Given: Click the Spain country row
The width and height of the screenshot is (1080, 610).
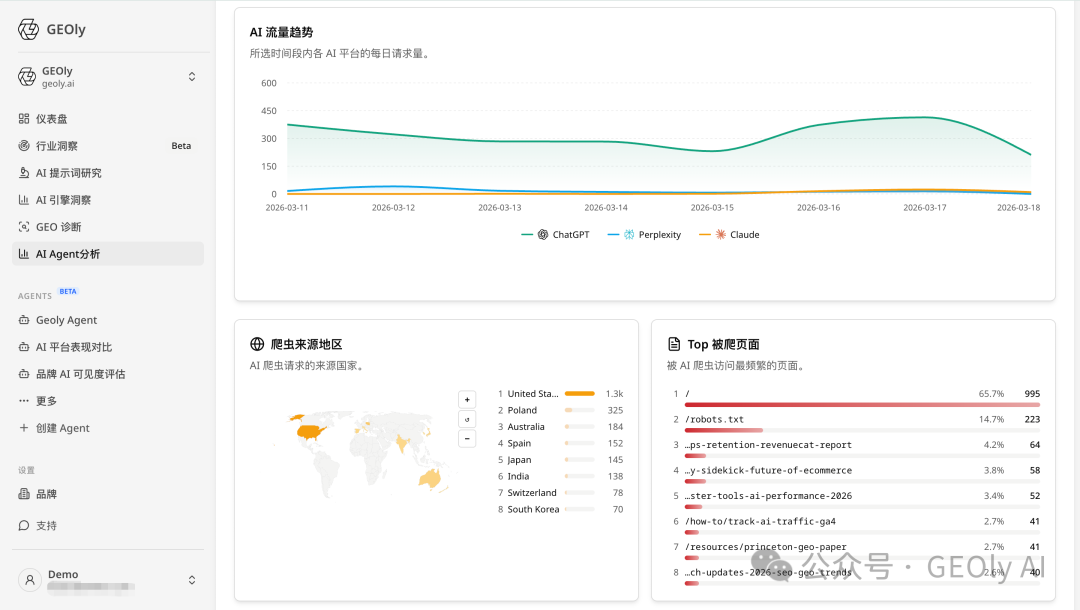Looking at the screenshot, I should pyautogui.click(x=561, y=443).
